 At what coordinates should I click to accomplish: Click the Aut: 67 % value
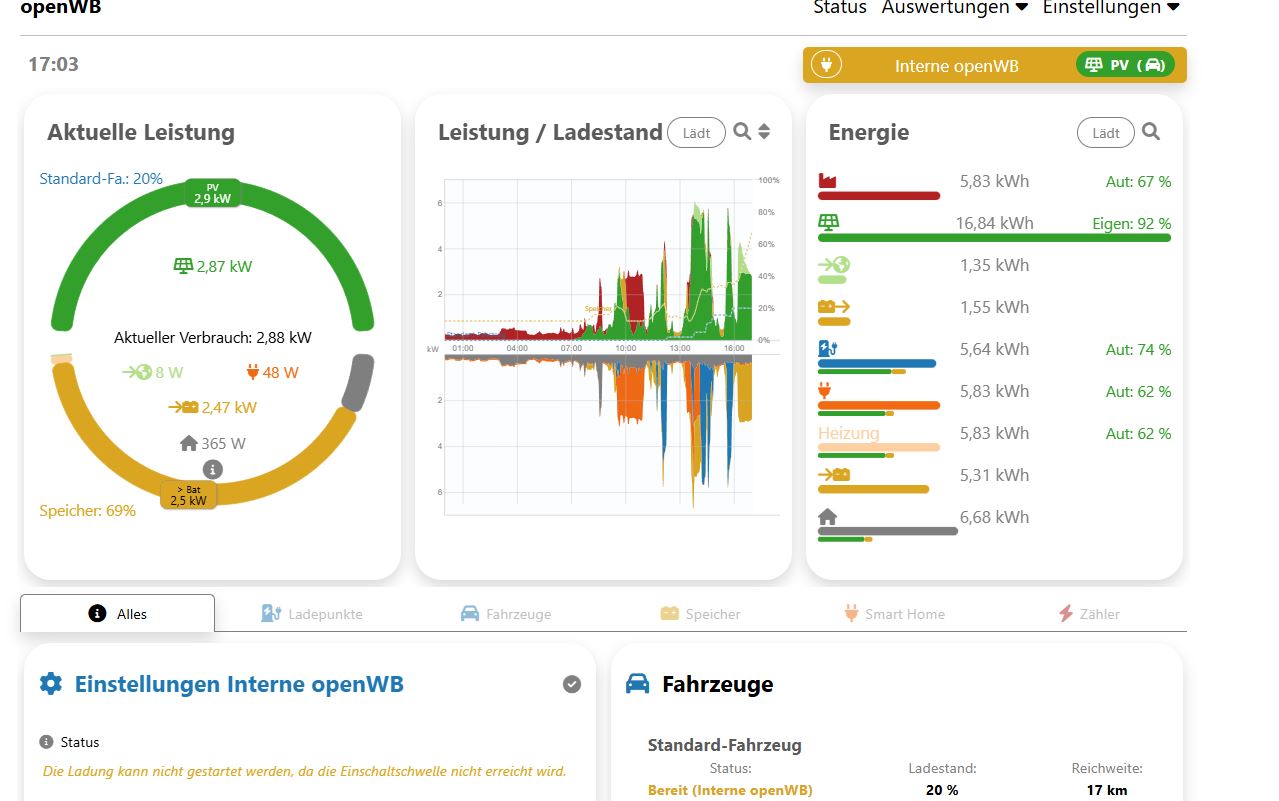coord(1138,182)
